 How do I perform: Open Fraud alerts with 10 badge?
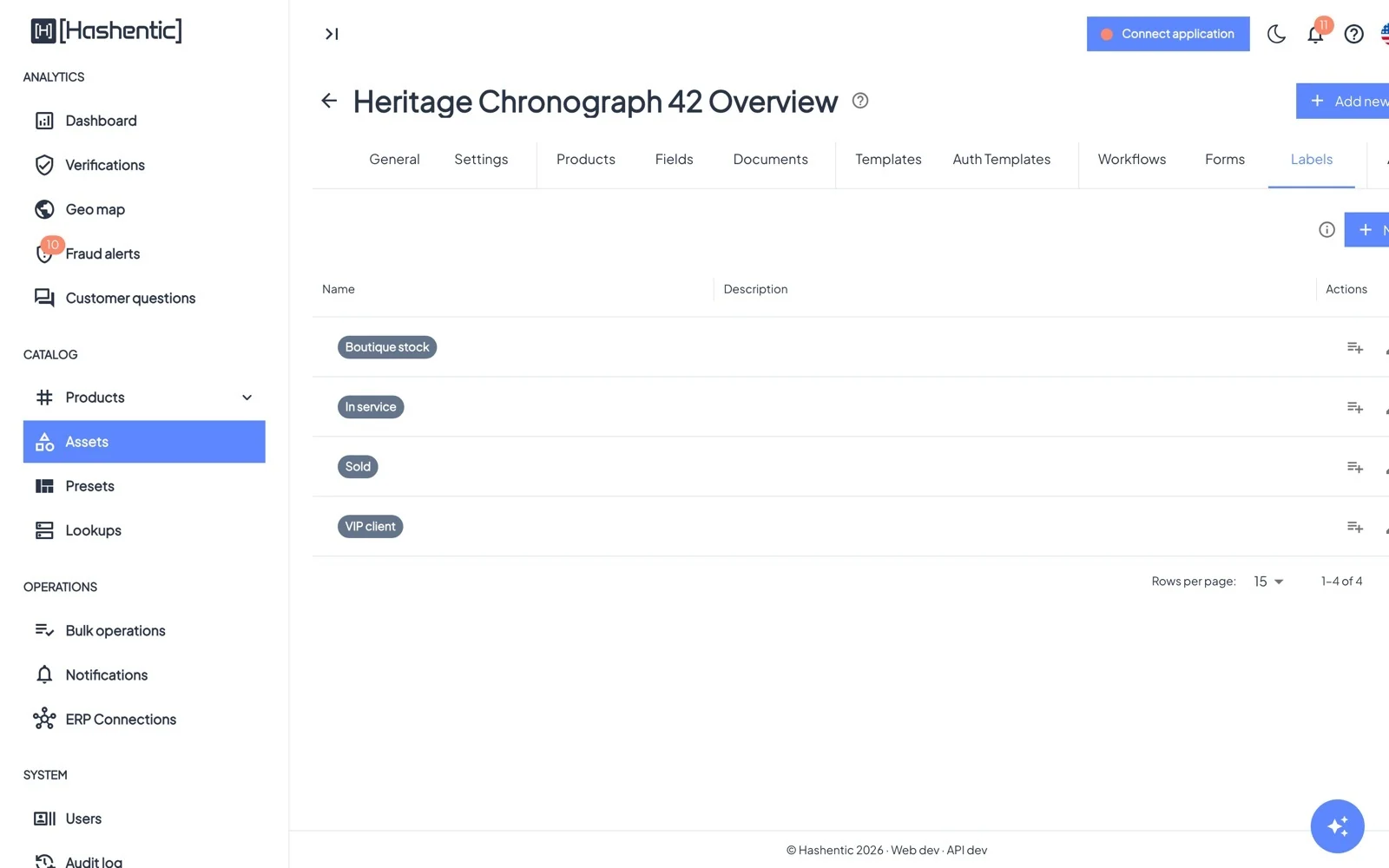tap(144, 253)
